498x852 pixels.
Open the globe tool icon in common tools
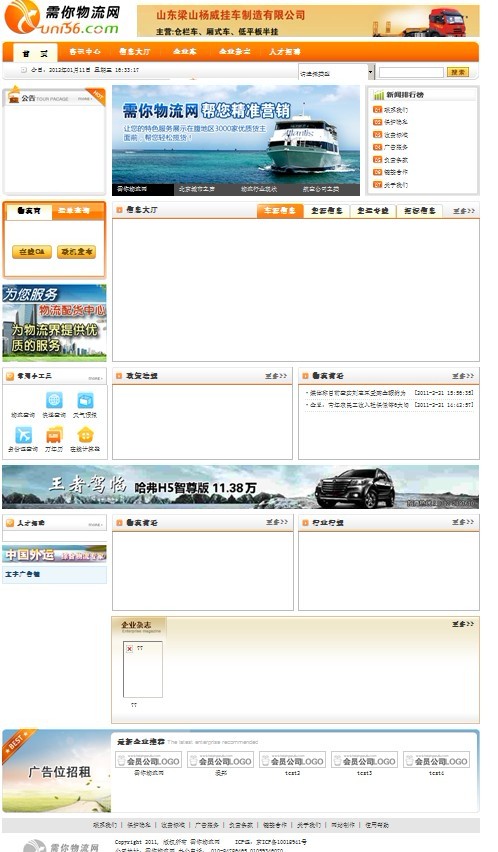(54, 400)
